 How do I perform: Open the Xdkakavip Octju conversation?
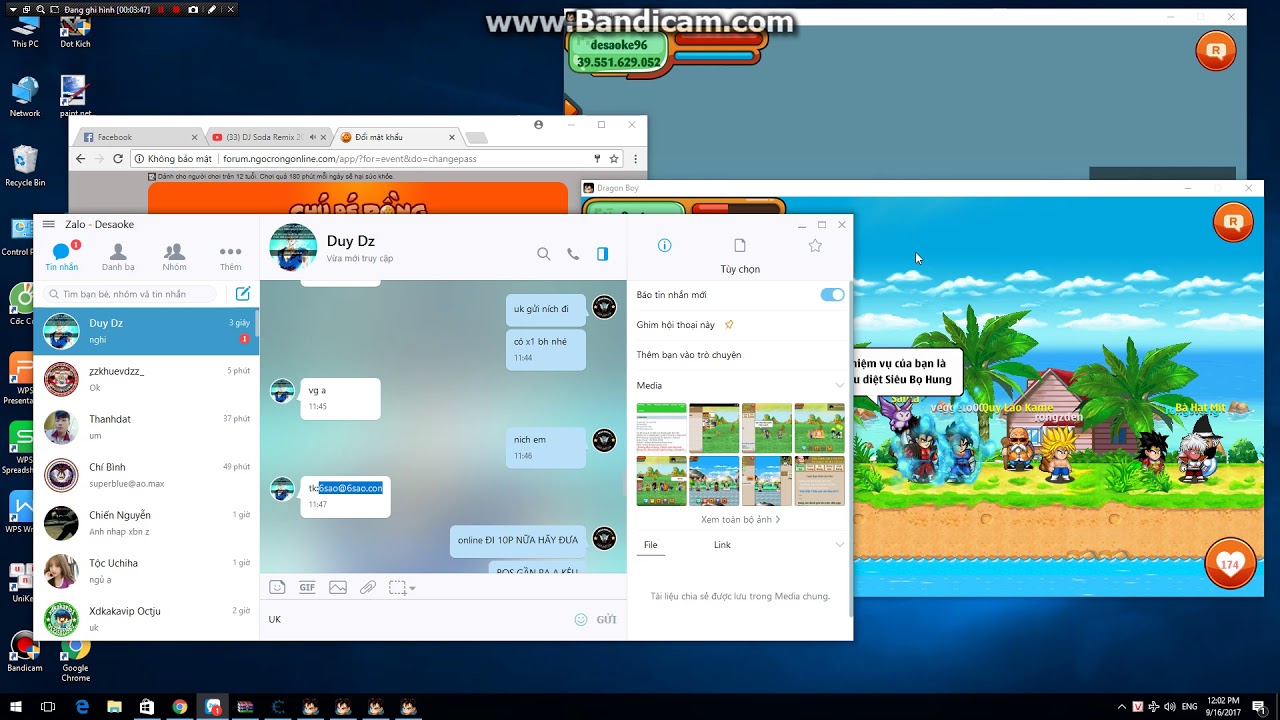tap(146, 618)
